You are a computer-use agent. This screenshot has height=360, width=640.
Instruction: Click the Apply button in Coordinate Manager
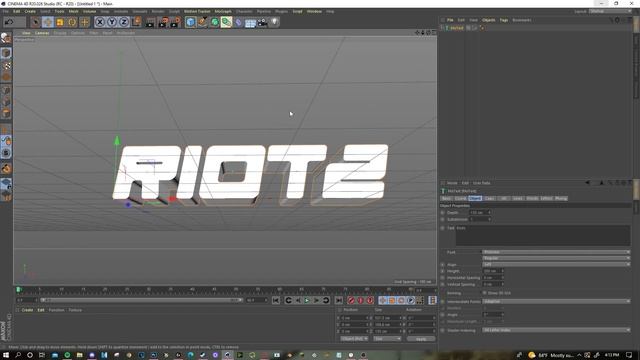point(421,339)
